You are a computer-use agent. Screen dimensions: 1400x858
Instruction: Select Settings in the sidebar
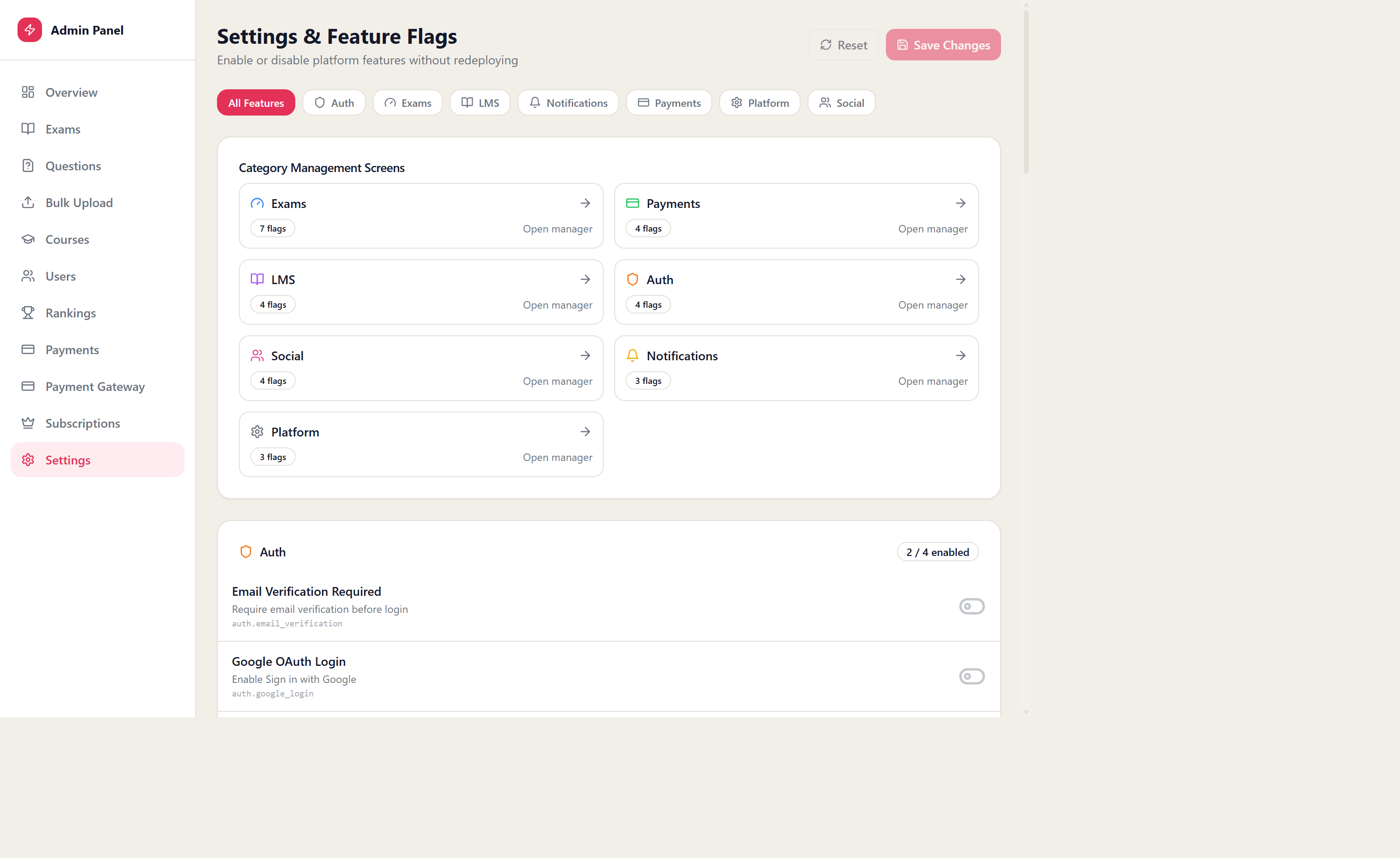click(x=97, y=460)
